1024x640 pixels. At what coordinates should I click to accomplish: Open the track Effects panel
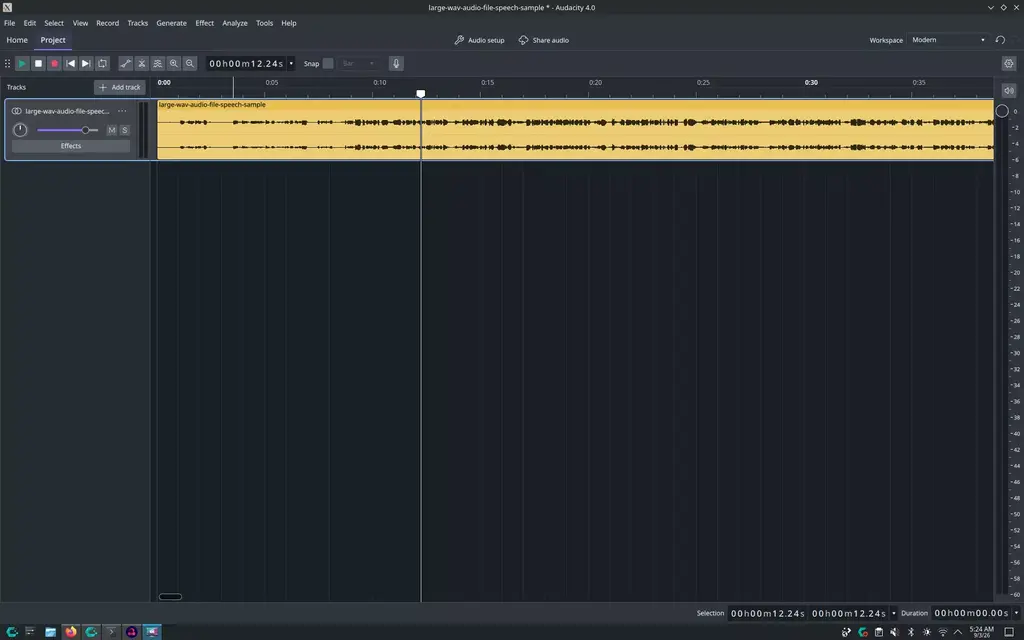(x=71, y=146)
